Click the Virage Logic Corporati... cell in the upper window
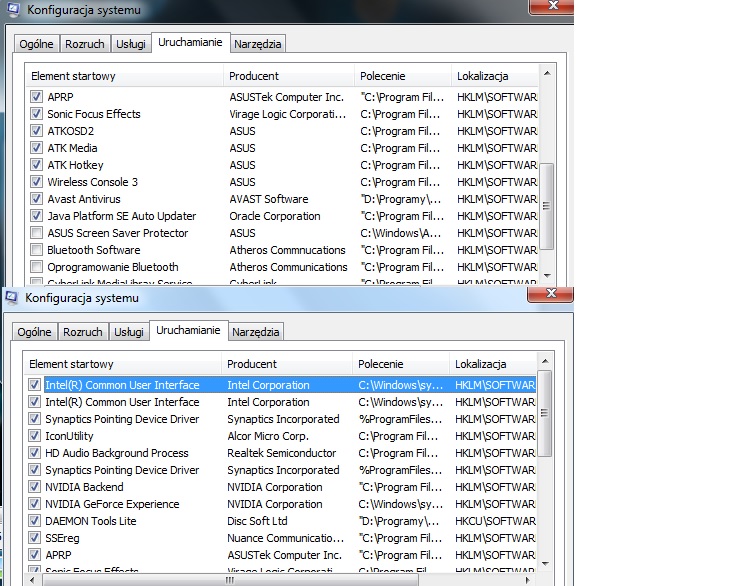Image resolution: width=756 pixels, height=586 pixels. click(287, 114)
